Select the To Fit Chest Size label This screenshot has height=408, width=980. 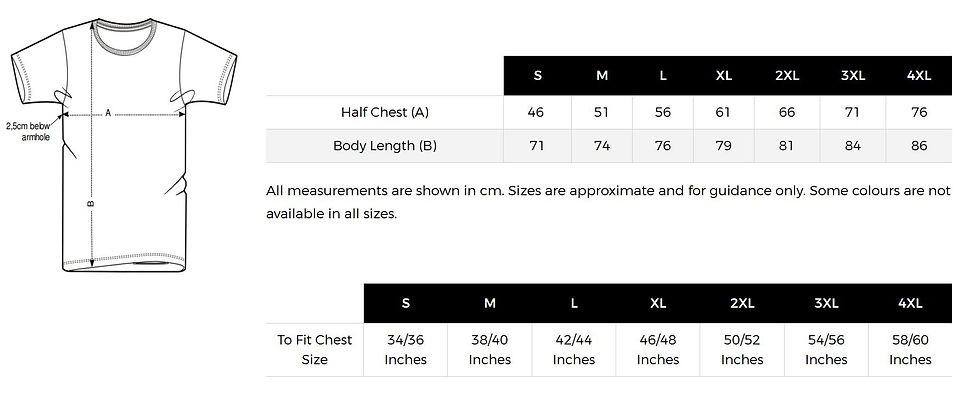point(314,350)
